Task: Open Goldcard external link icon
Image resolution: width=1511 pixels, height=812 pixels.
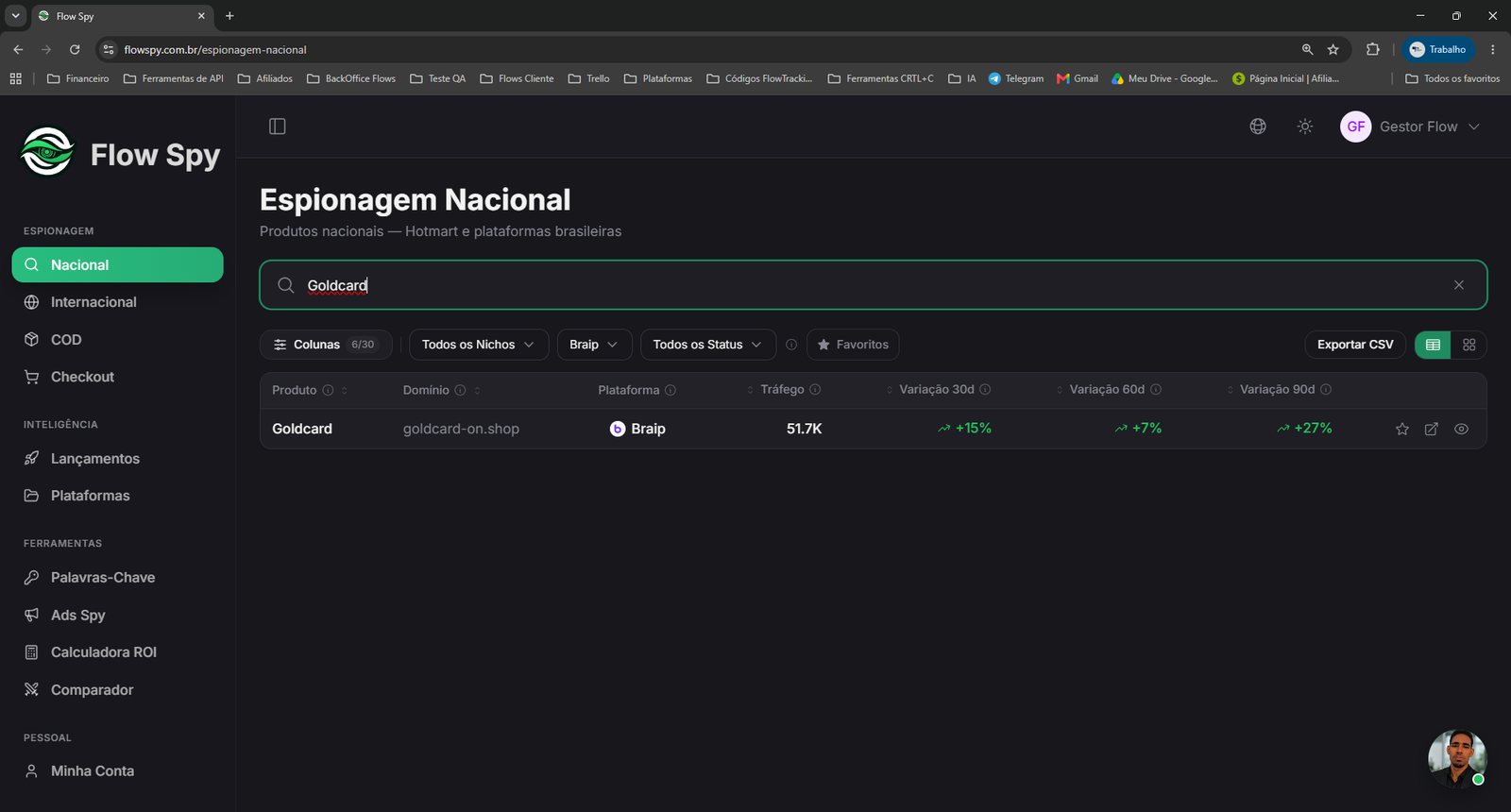Action: pyautogui.click(x=1432, y=429)
